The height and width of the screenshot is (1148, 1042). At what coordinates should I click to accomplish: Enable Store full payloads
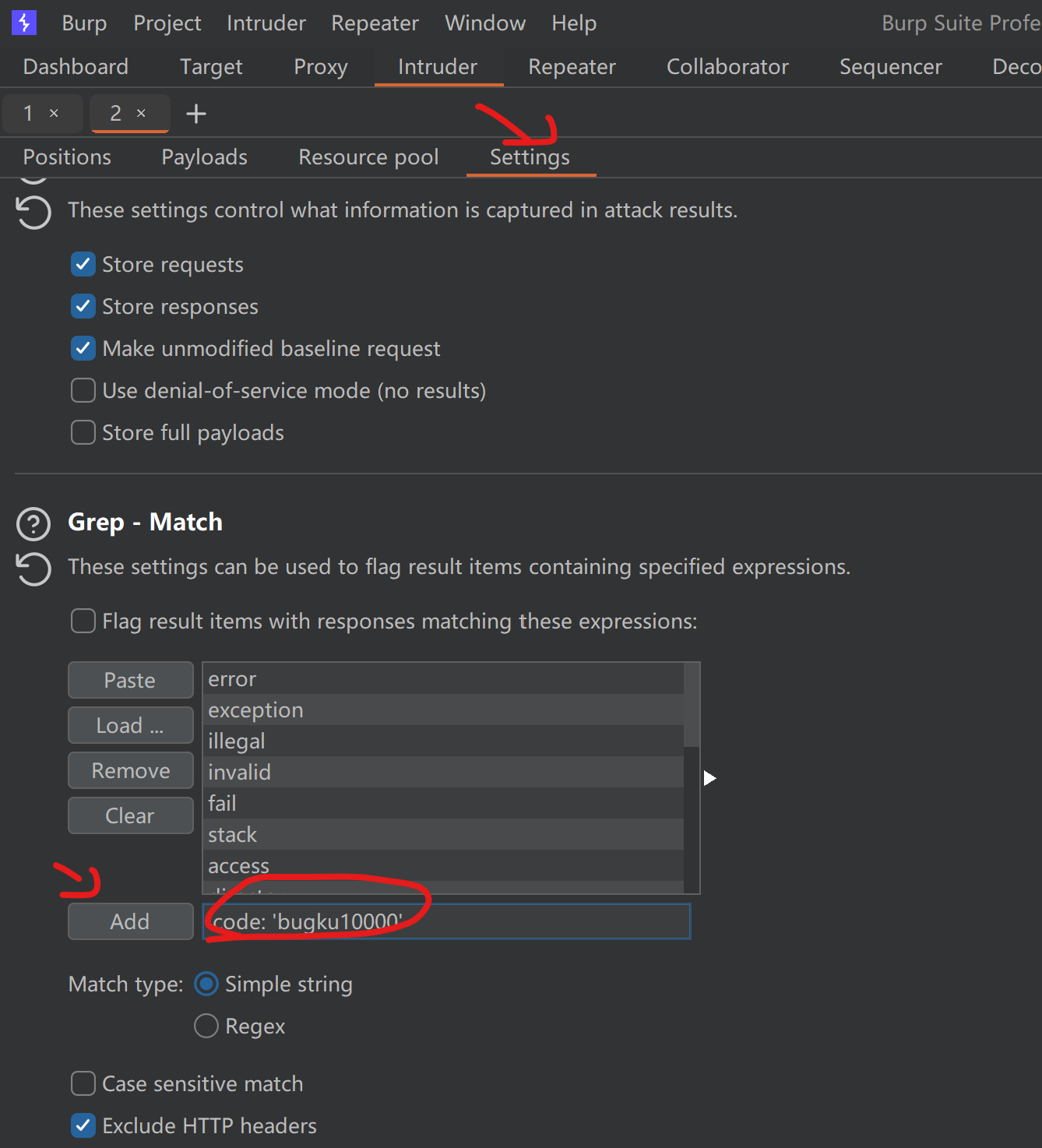83,432
